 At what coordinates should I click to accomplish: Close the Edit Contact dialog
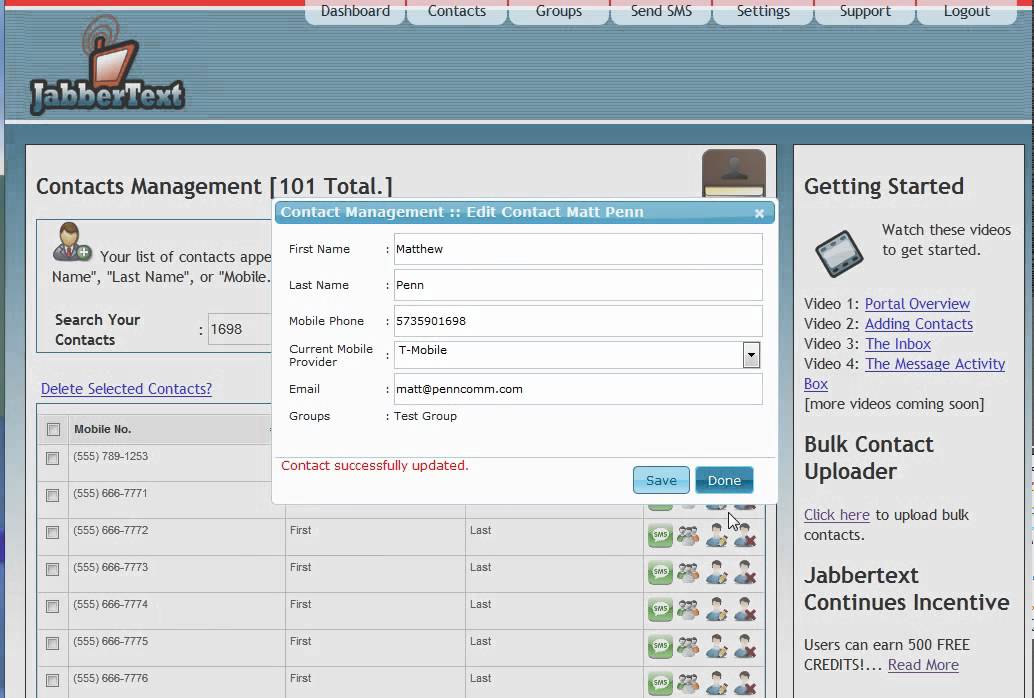[759, 213]
